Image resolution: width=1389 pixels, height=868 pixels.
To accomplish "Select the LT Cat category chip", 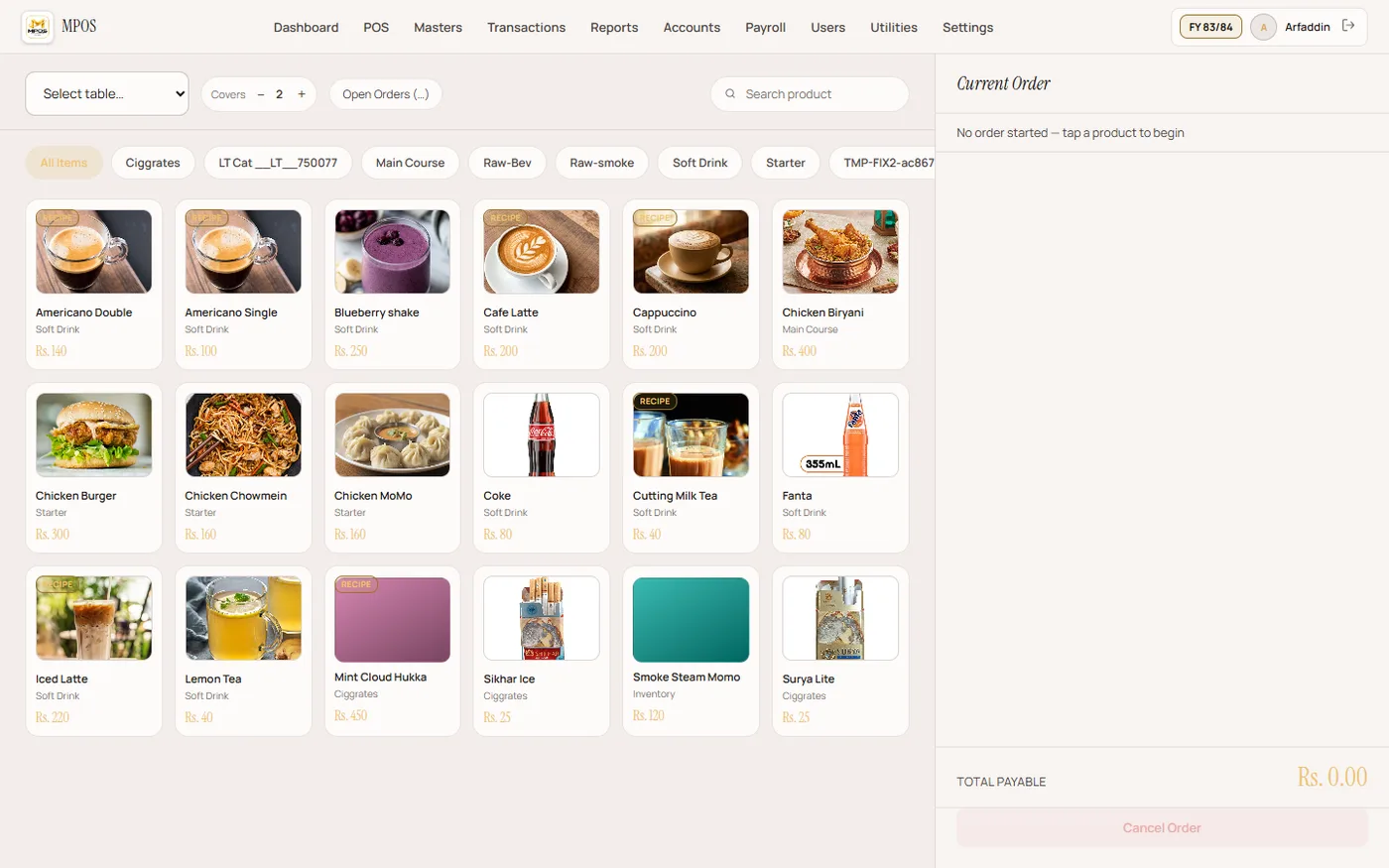I will pos(278,163).
